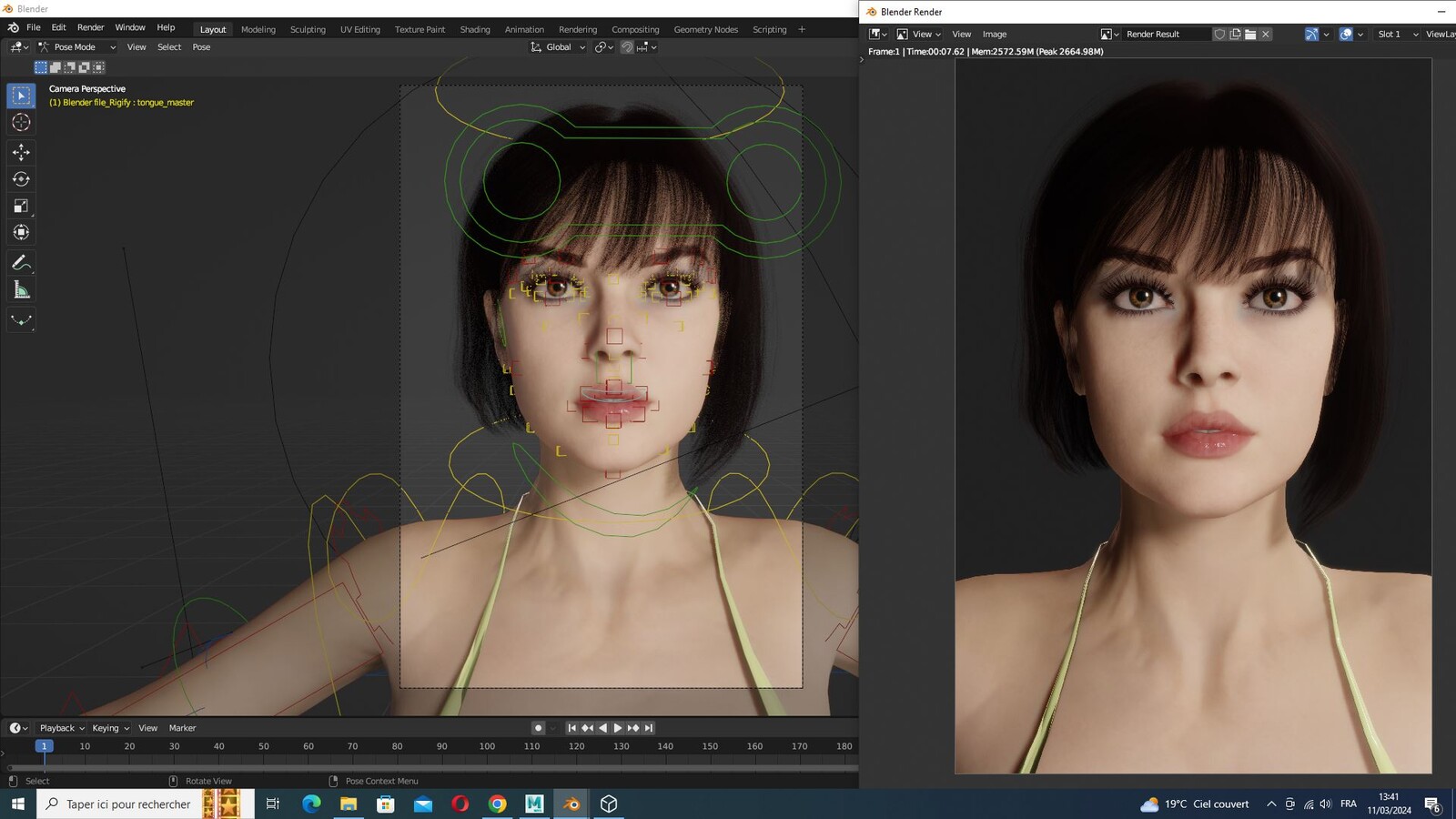Image resolution: width=1456 pixels, height=819 pixels.
Task: Activate the Move tool
Action: pos(21,152)
